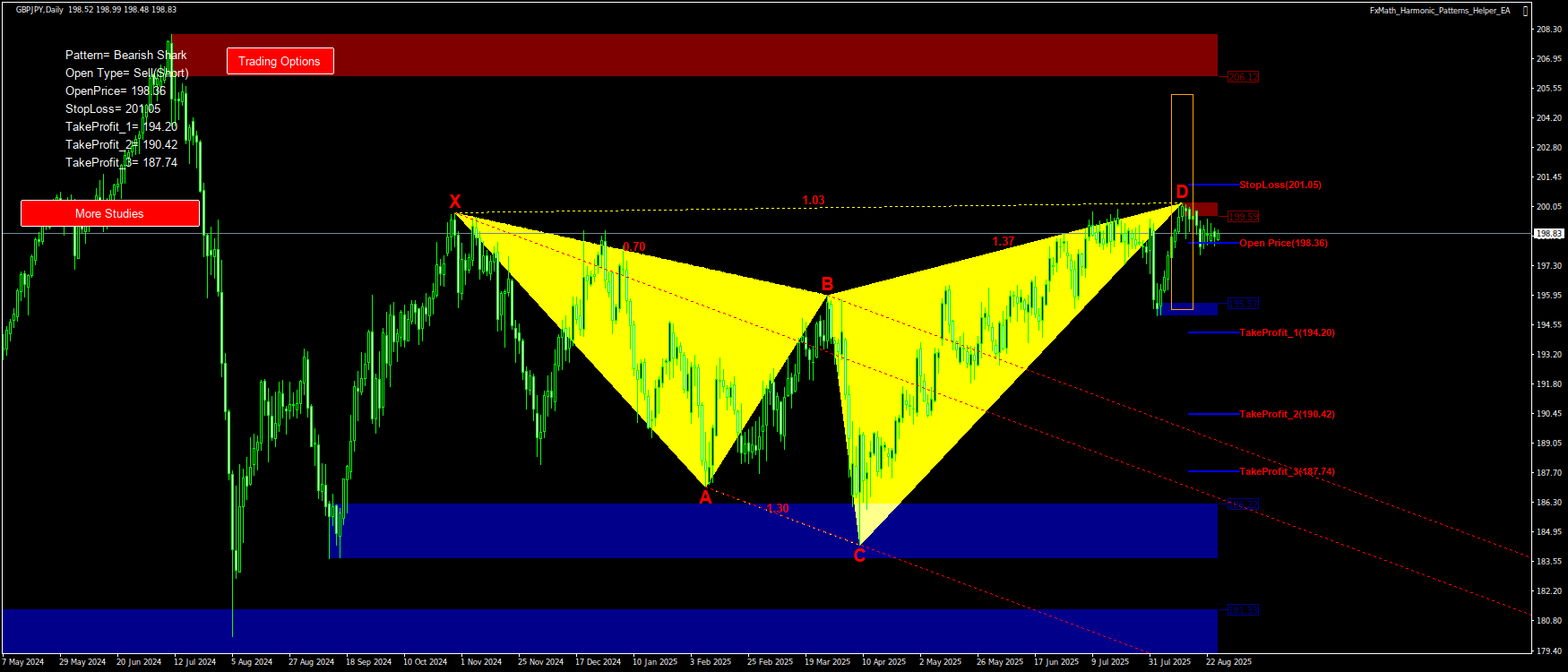
Task: Click the GBPJPY,Daily symbol header text
Action: click(39, 10)
